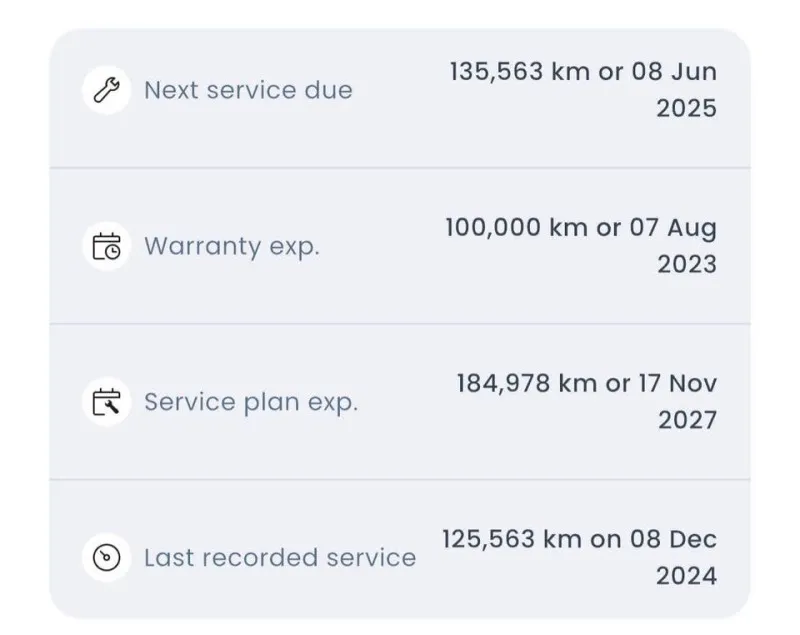Click the 2024 last service year

click(x=687, y=576)
